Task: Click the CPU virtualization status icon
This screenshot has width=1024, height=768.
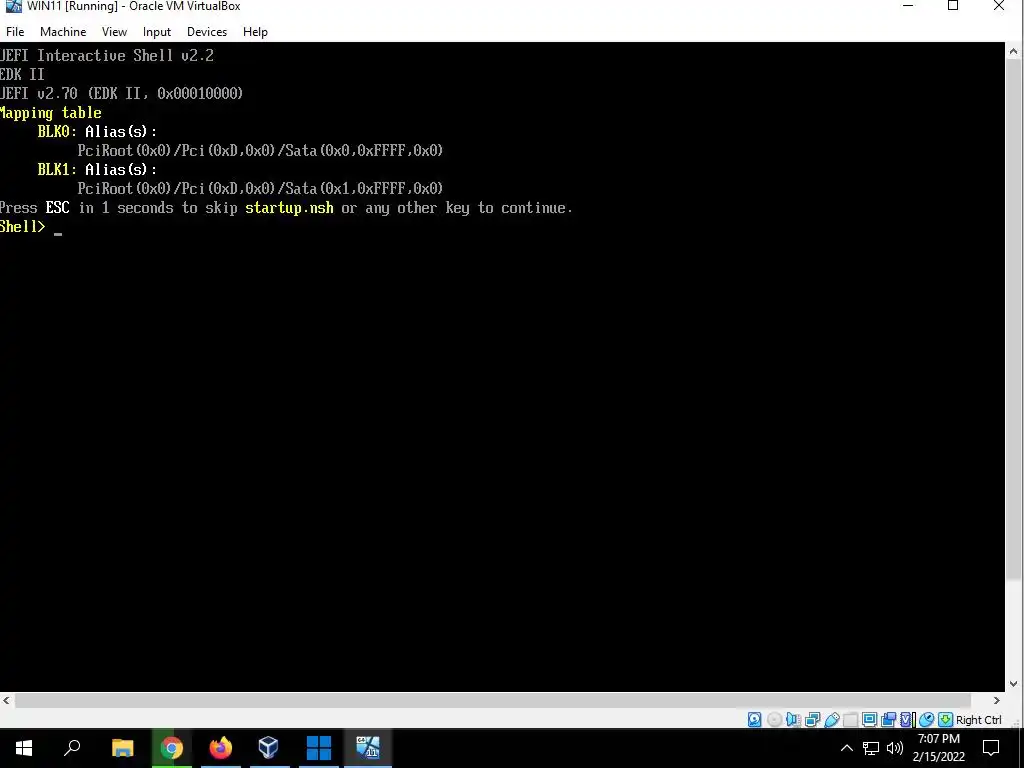Action: point(907,720)
